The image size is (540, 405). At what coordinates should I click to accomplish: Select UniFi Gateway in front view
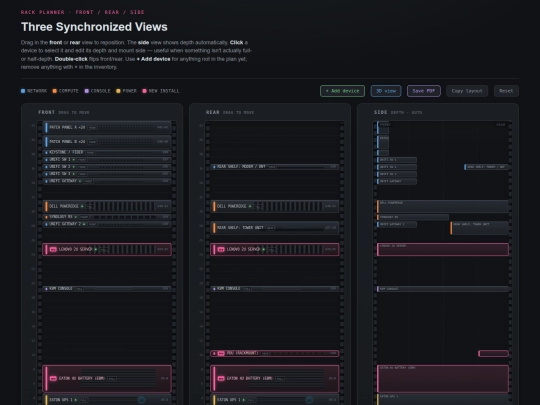[x=107, y=181]
